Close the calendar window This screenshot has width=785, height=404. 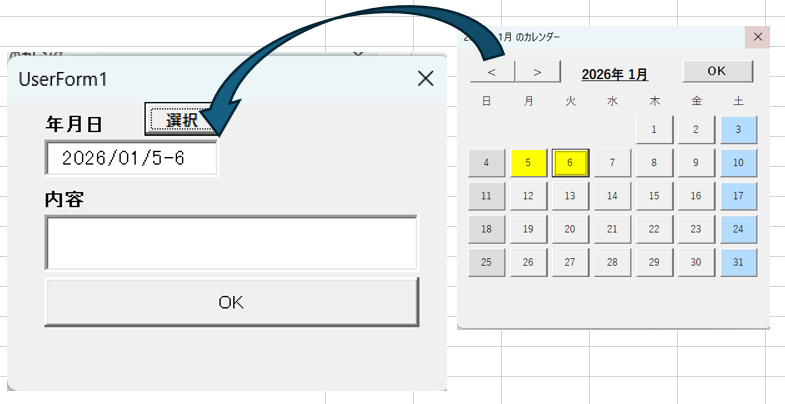(757, 37)
